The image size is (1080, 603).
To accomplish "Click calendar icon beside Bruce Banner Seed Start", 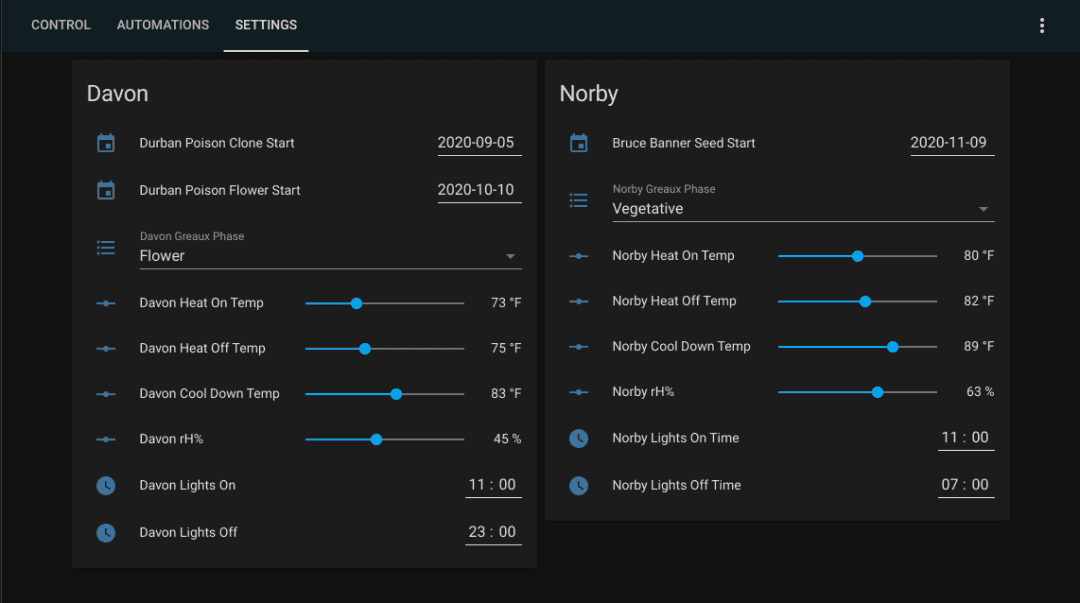I will [x=579, y=143].
